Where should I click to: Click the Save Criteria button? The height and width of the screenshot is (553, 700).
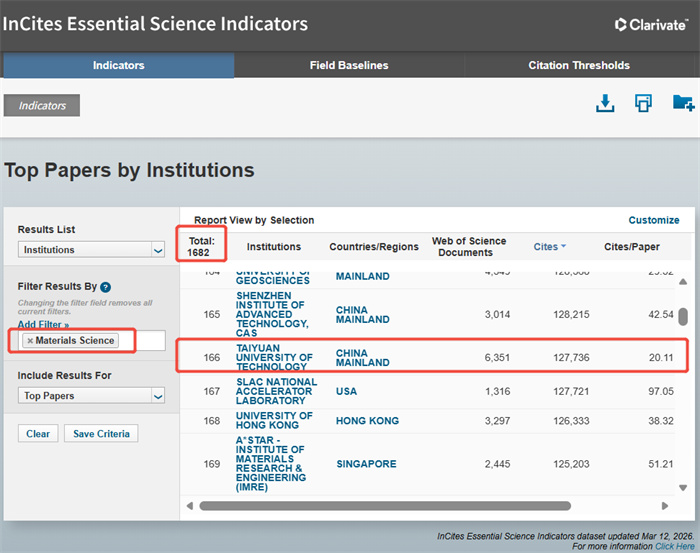coord(101,434)
